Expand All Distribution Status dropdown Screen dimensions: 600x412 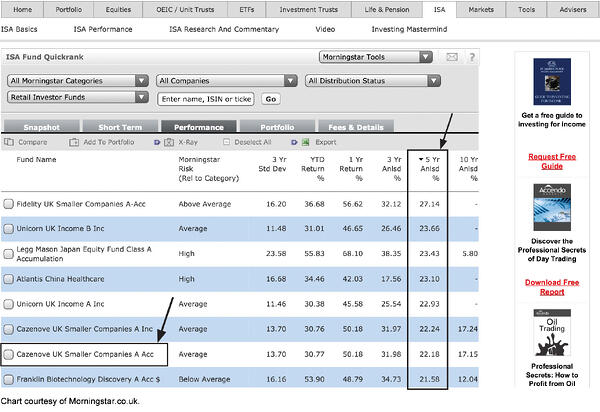coord(373,81)
